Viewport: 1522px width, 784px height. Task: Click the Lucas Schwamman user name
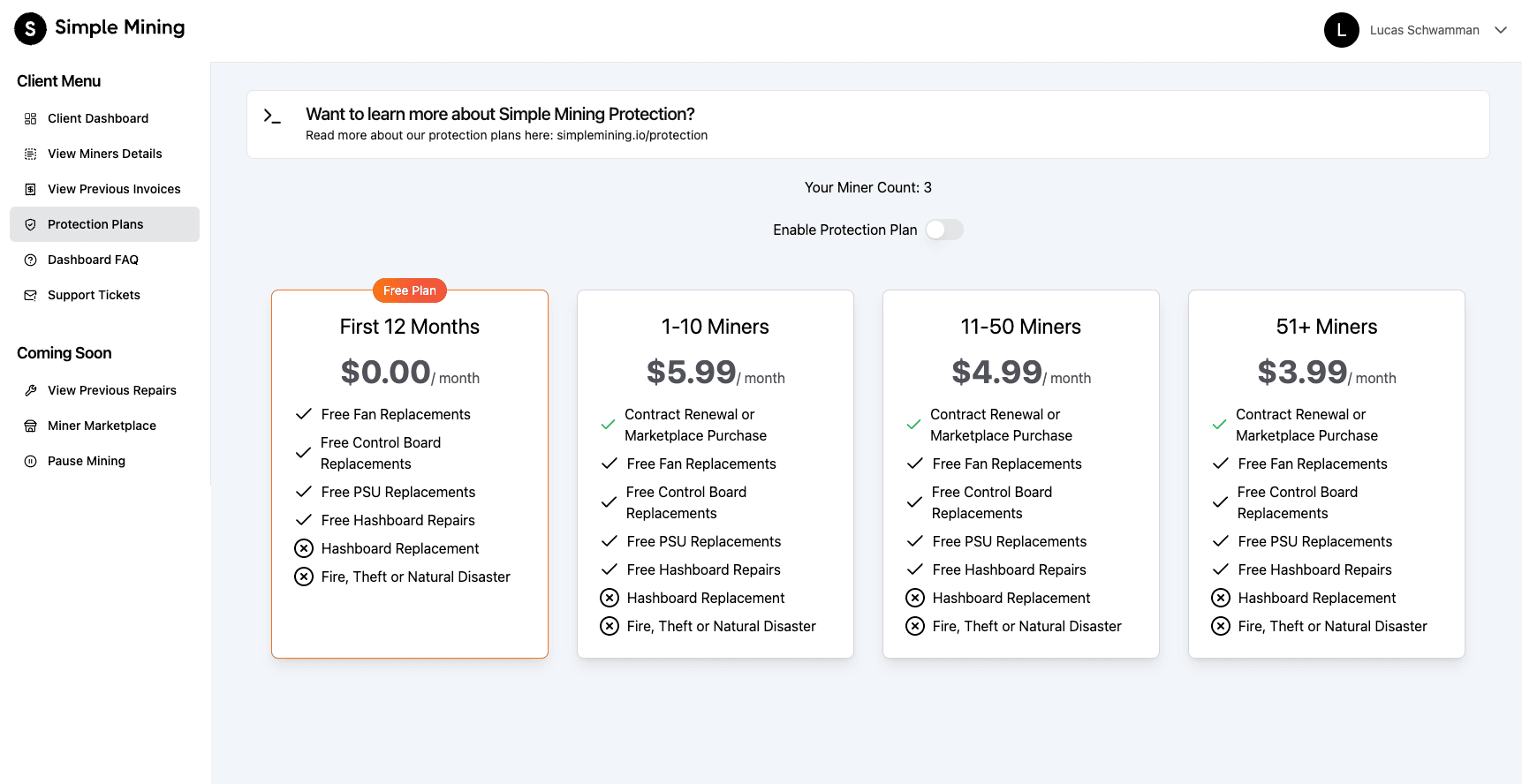tap(1424, 30)
